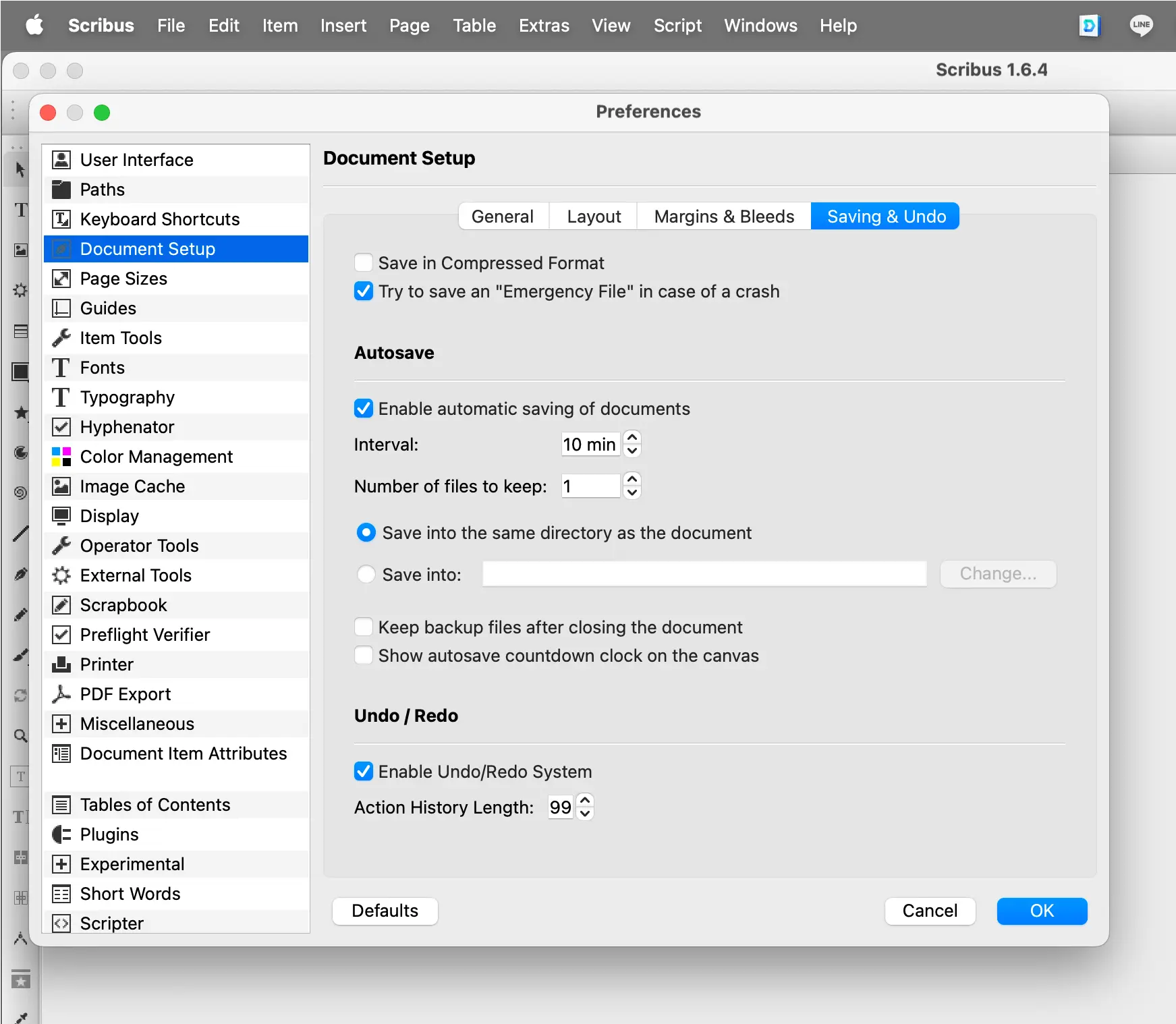This screenshot has width=1176, height=1024.
Task: Open Plugins via its sidebar icon
Action: pos(61,834)
